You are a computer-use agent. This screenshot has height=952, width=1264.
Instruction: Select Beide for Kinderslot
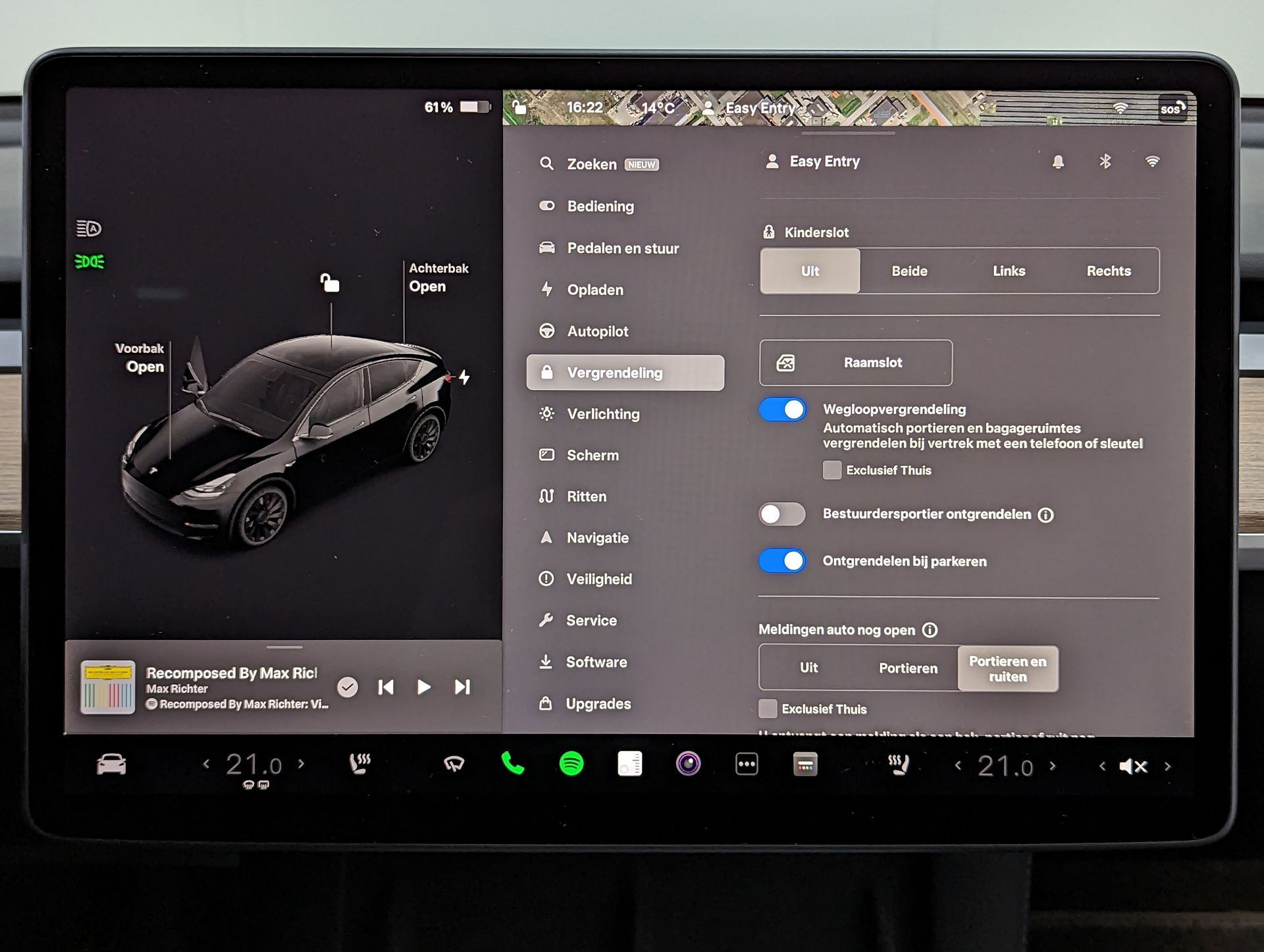(909, 271)
